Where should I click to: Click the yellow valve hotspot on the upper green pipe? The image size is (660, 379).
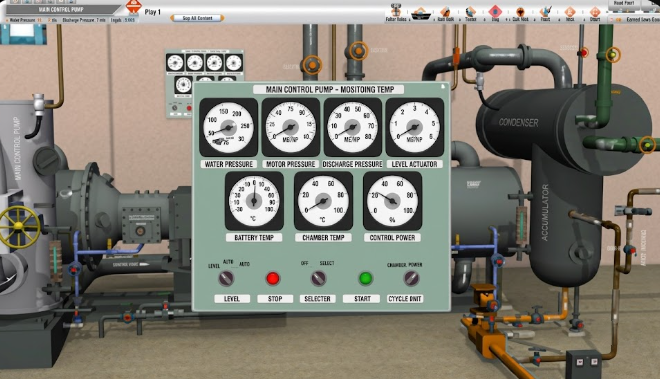click(613, 54)
